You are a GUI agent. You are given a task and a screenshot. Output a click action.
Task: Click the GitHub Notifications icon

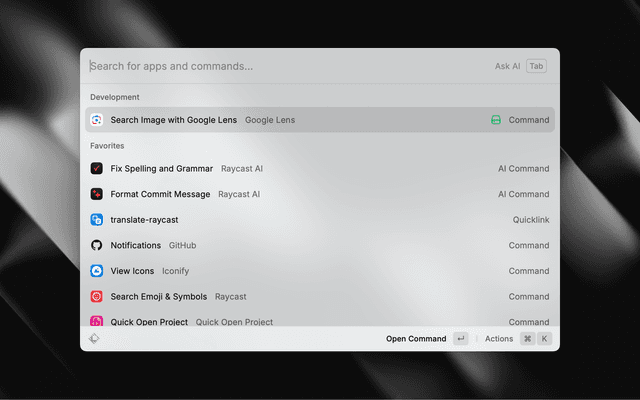97,245
